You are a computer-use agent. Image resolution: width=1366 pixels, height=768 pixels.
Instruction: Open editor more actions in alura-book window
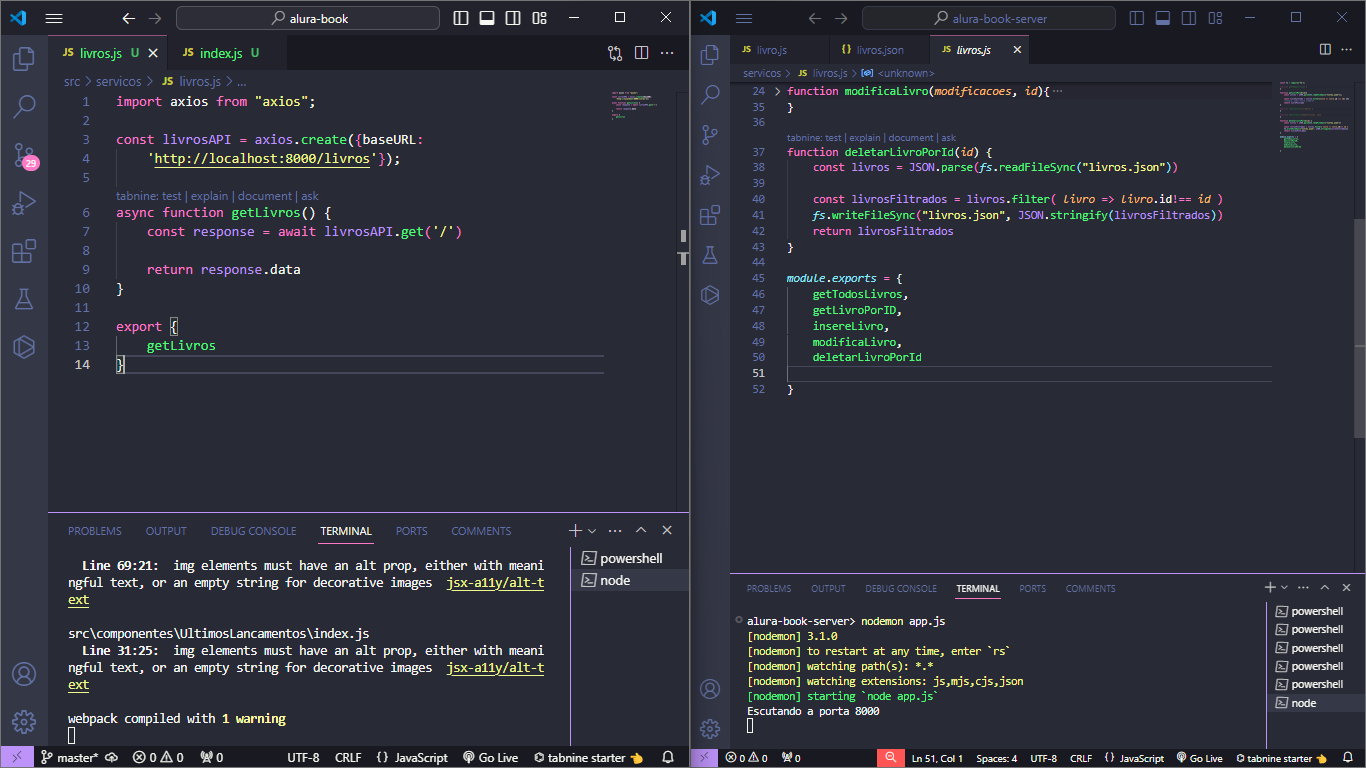(x=669, y=53)
